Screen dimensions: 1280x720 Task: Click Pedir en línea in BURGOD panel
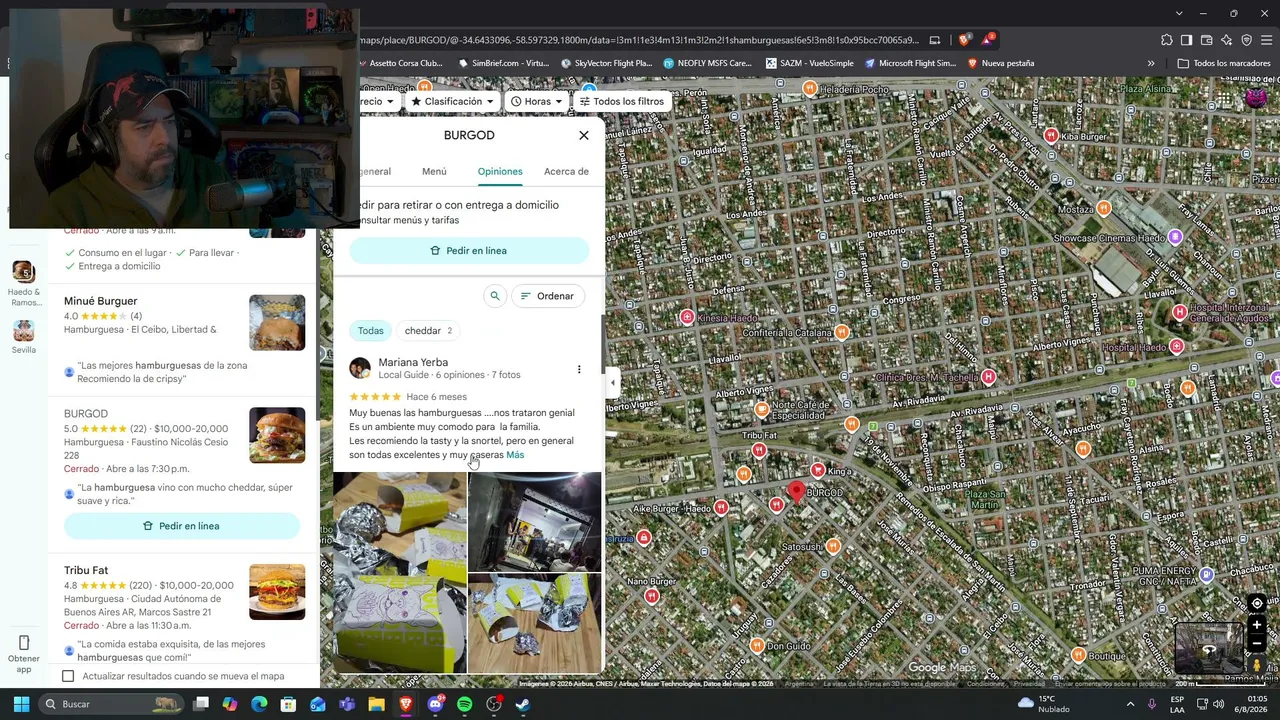pyautogui.click(x=469, y=251)
